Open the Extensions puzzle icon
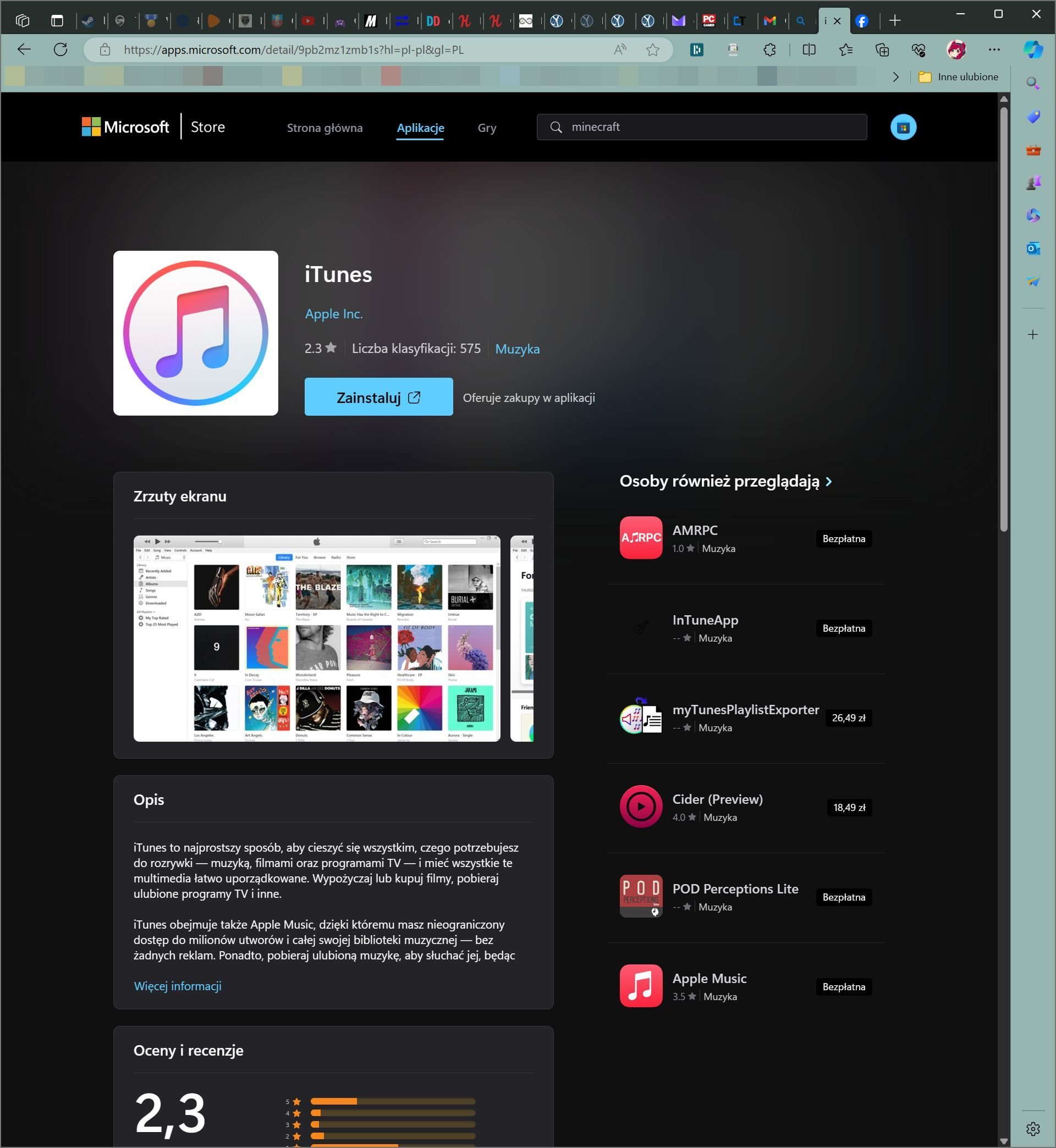 point(769,49)
